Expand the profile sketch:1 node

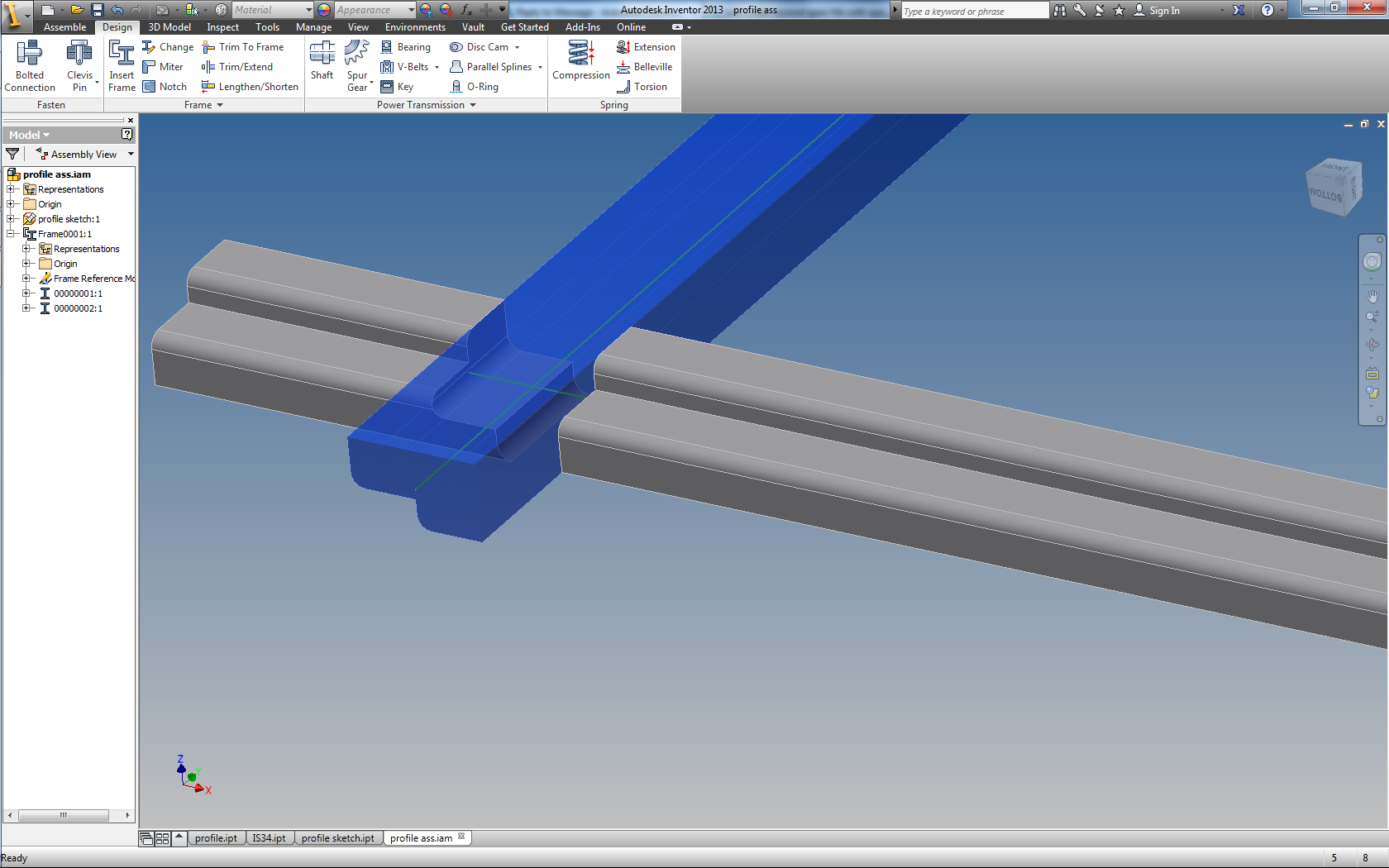12,219
